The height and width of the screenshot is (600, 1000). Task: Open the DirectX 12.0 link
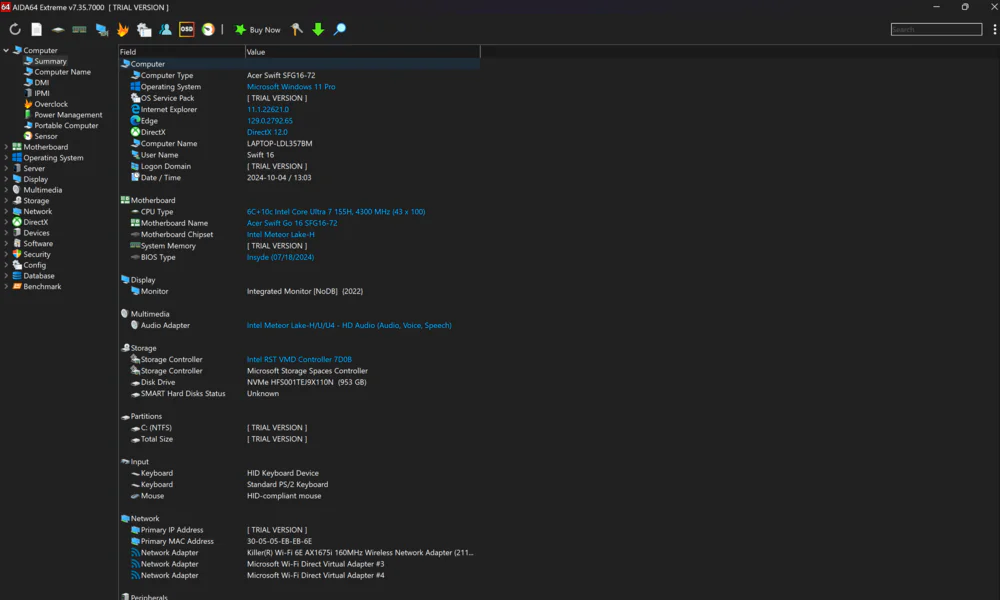(x=267, y=133)
